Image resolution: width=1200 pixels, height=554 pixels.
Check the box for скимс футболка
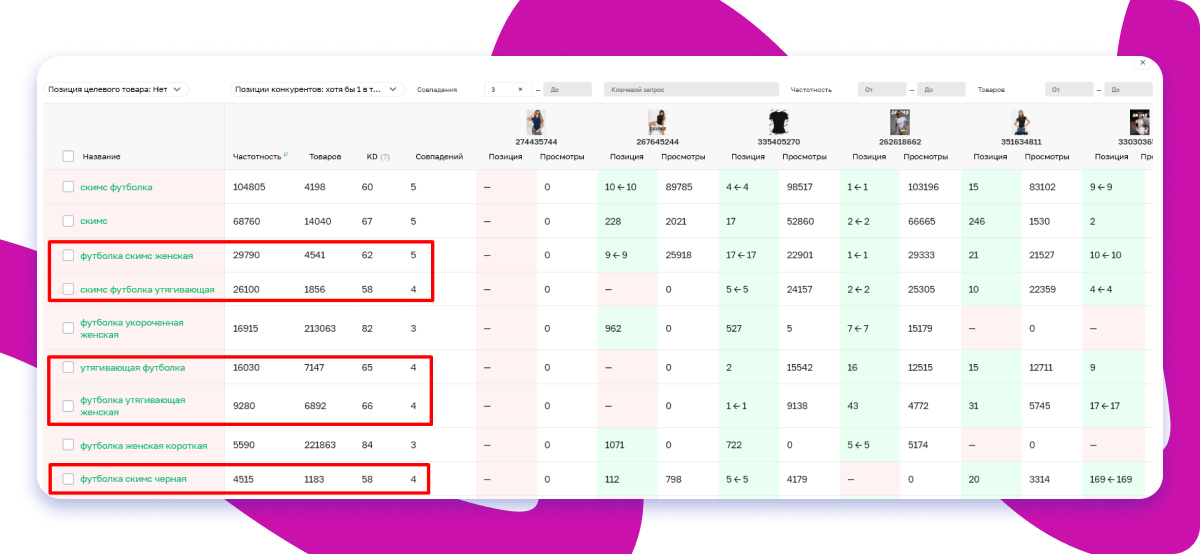tap(68, 187)
